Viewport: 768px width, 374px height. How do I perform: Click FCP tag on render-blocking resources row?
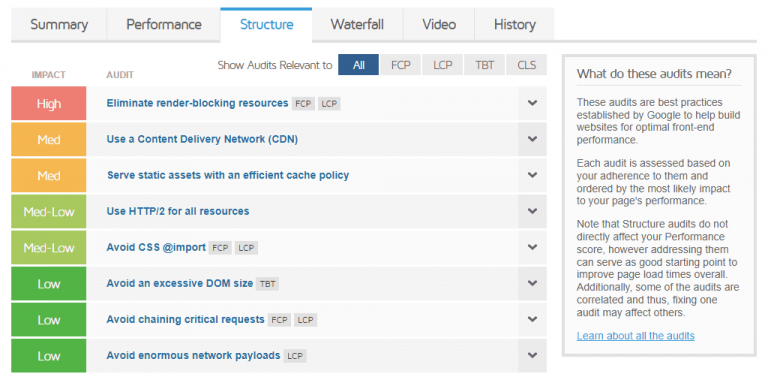tap(303, 104)
